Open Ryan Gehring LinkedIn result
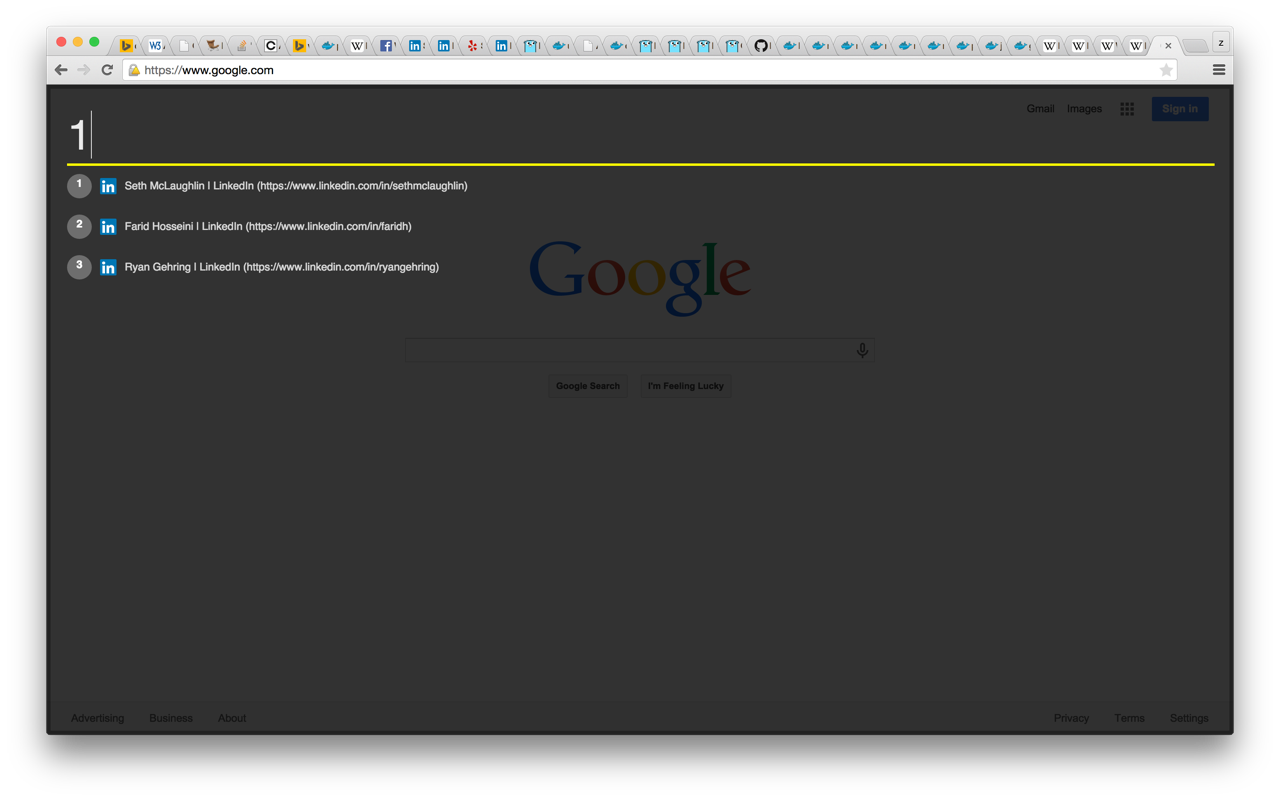The image size is (1280, 800). (282, 267)
